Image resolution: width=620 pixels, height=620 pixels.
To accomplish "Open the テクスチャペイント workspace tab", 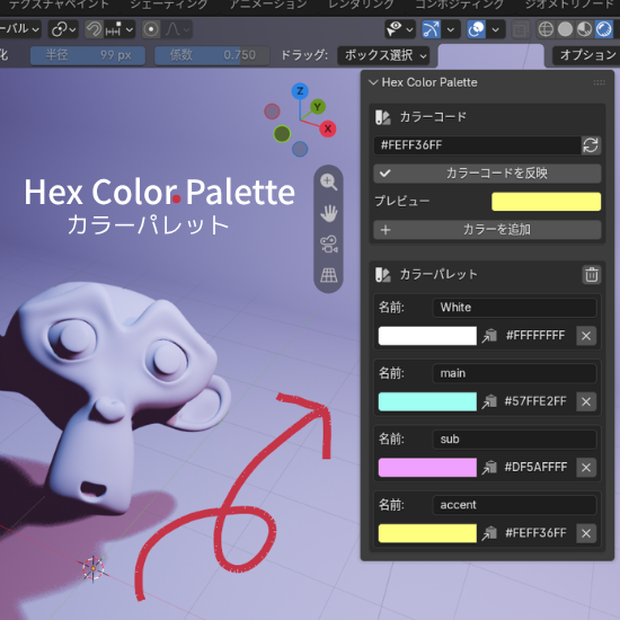I will pyautogui.click(x=59, y=4).
